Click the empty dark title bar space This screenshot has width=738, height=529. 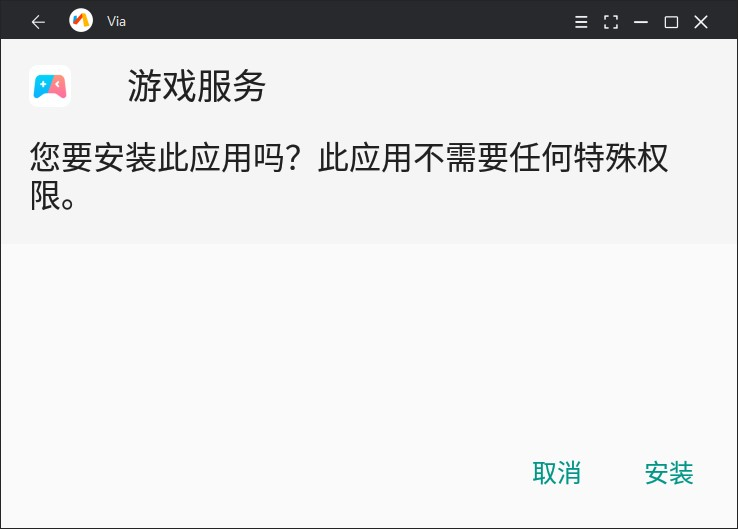(348, 21)
